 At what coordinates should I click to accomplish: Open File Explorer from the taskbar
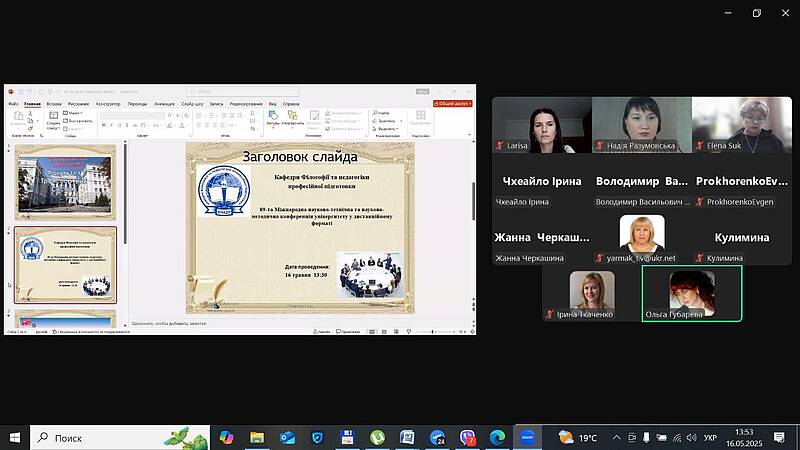[x=256, y=437]
